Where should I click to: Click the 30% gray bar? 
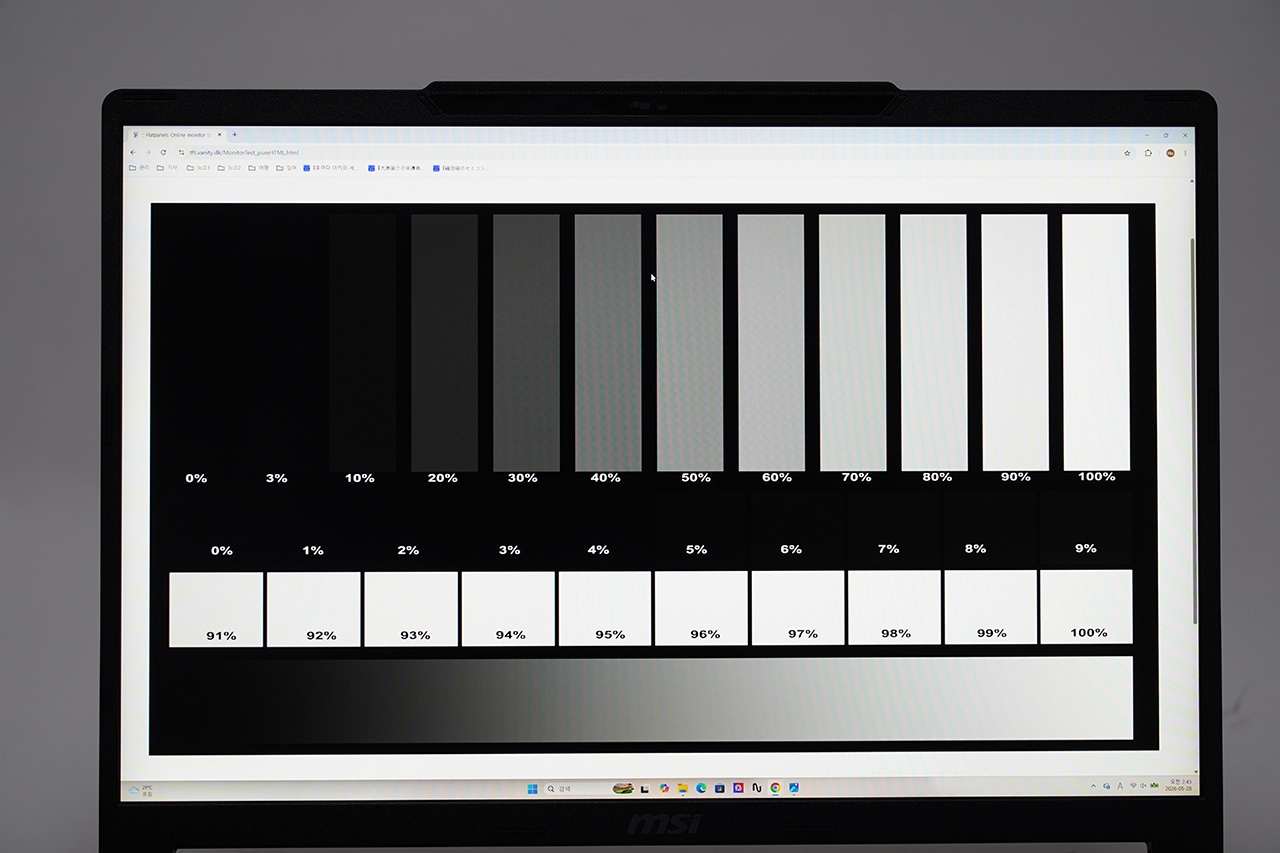click(x=526, y=342)
